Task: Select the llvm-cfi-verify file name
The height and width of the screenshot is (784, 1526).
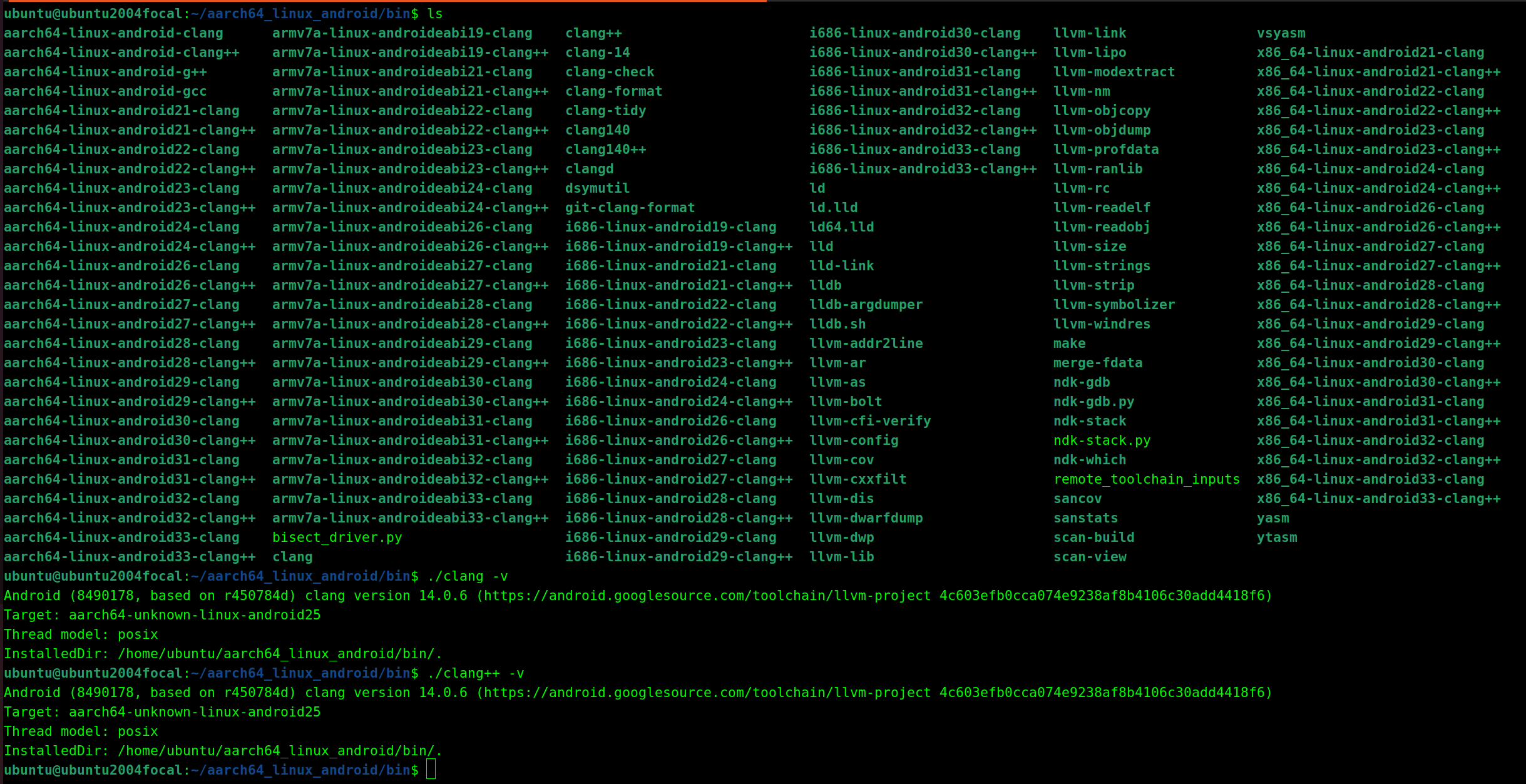Action: tap(870, 421)
